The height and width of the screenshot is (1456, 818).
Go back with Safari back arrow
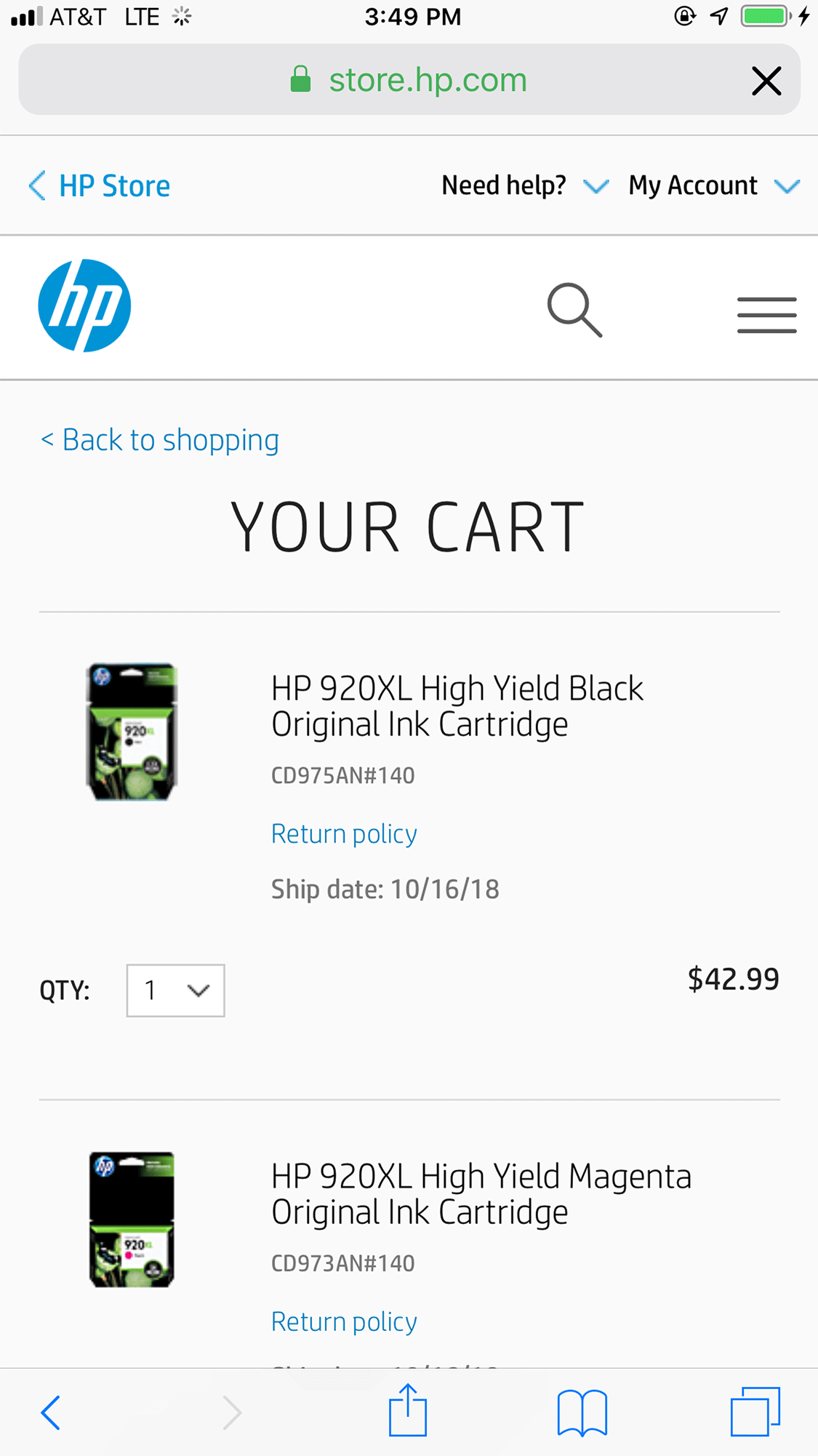(x=51, y=1412)
